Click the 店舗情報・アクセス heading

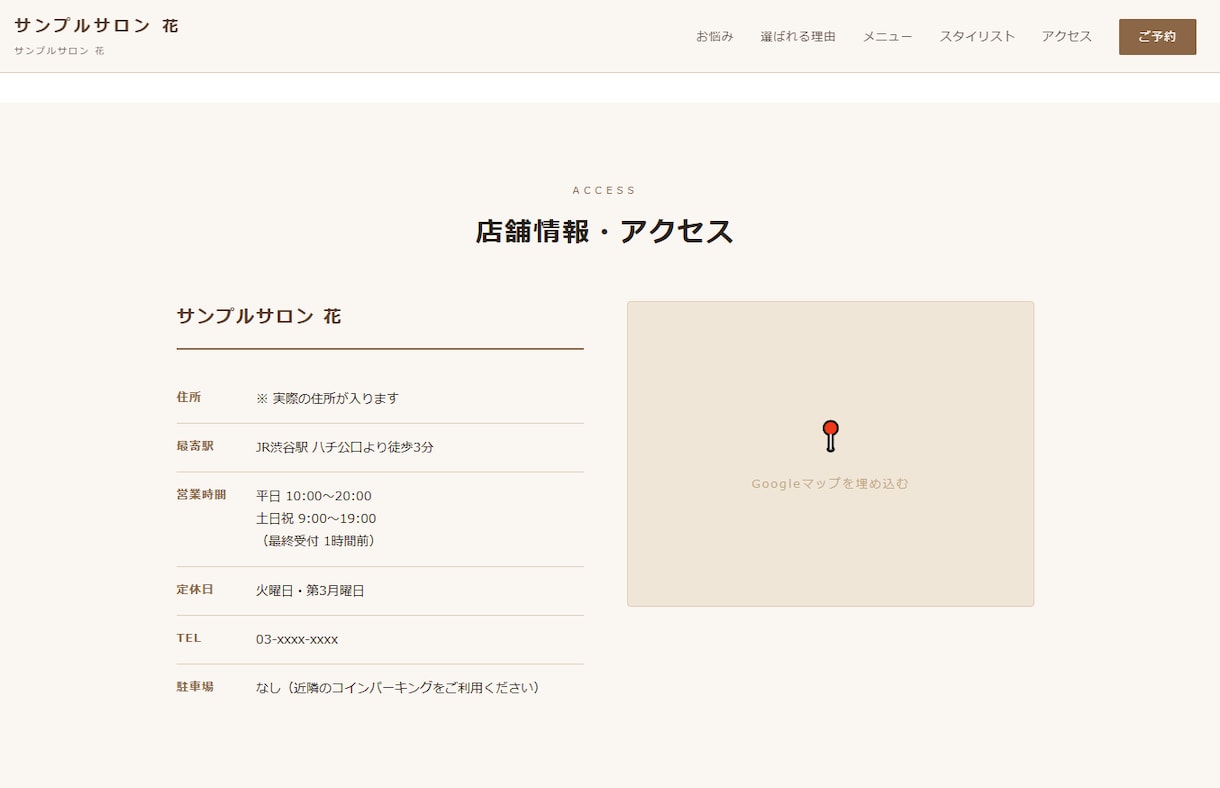[605, 232]
